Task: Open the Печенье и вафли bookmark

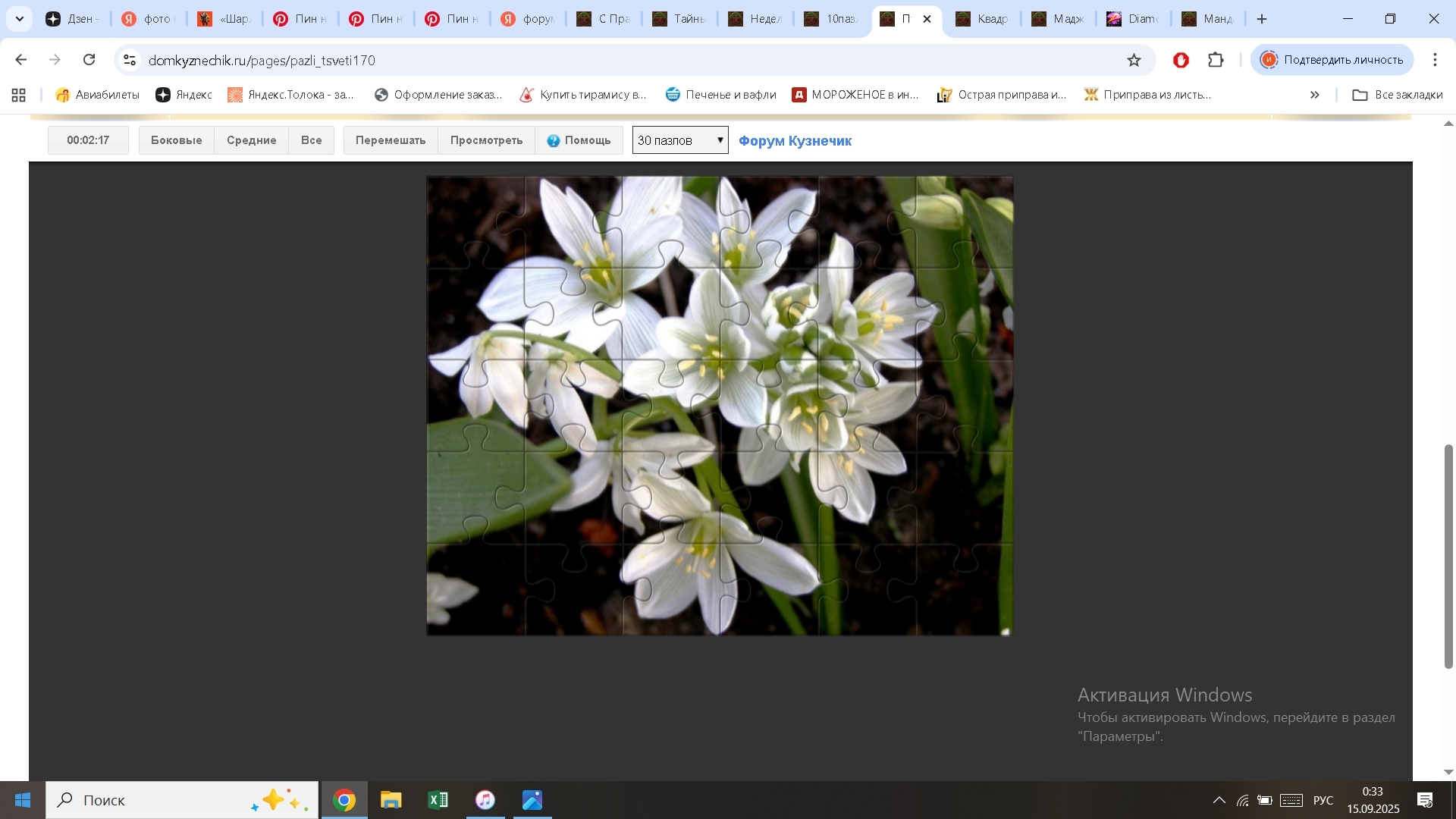Action: (x=721, y=95)
